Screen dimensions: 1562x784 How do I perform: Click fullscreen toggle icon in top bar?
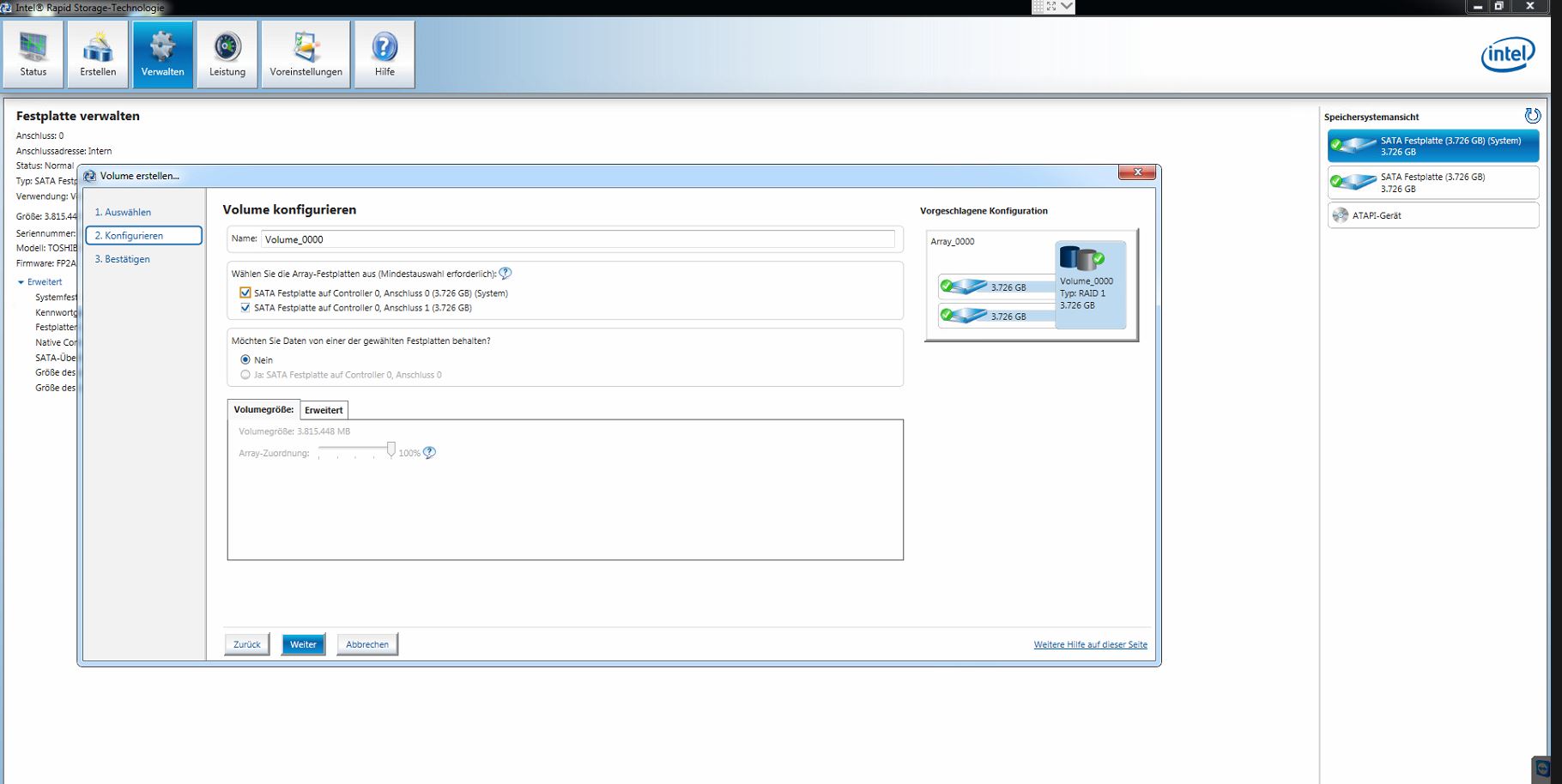click(x=1051, y=6)
